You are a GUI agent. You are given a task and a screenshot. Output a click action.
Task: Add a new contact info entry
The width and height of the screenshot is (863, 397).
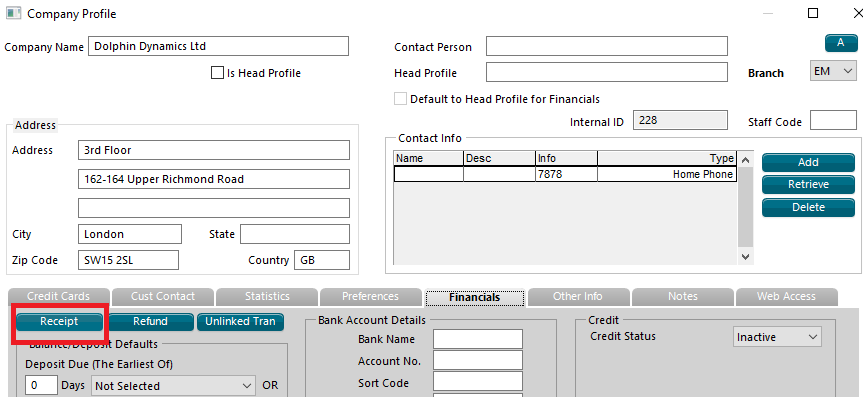point(808,162)
